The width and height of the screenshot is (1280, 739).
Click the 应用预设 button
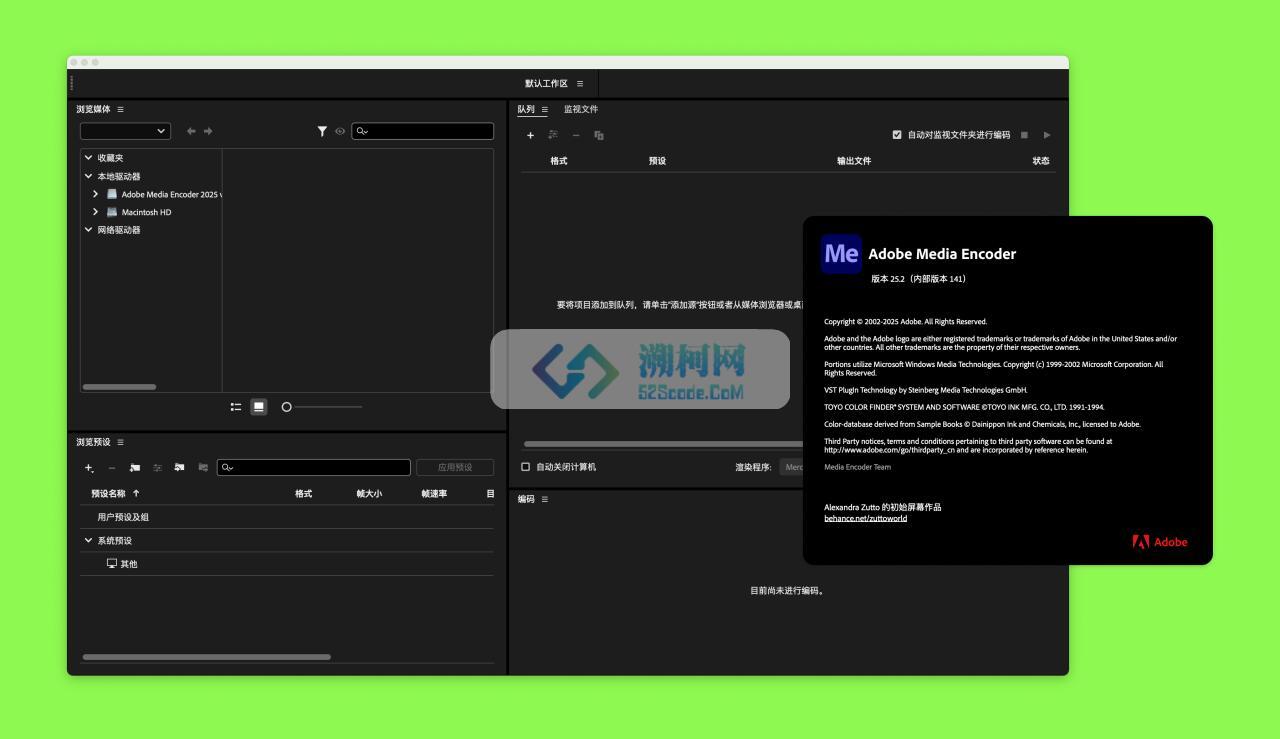pos(455,467)
